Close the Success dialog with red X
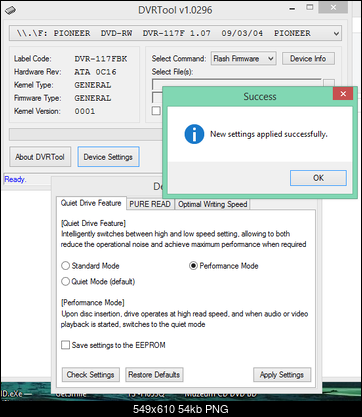Image resolution: width=362 pixels, height=417 pixels. coord(343,94)
